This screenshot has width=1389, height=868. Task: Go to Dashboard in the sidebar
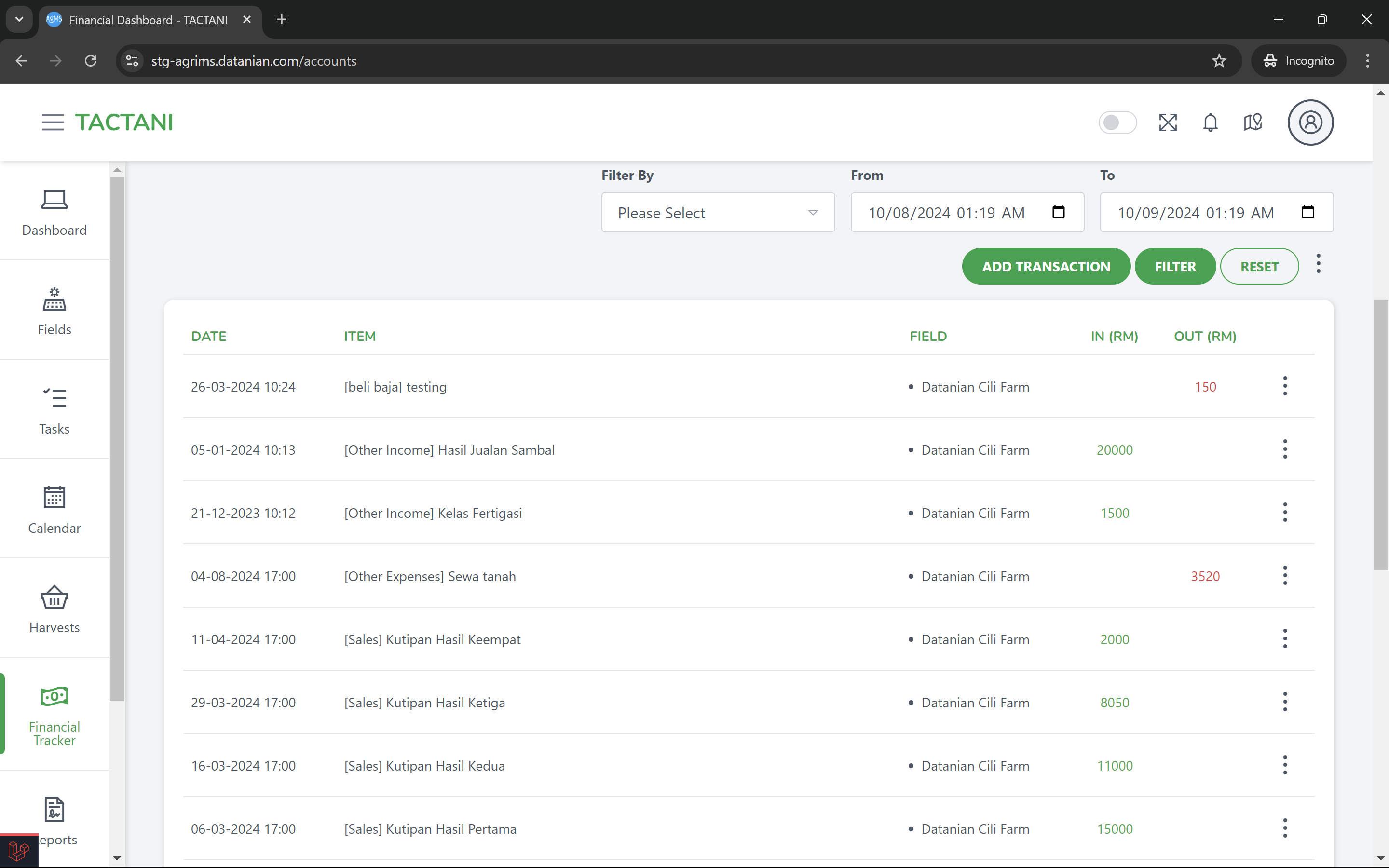(x=54, y=213)
